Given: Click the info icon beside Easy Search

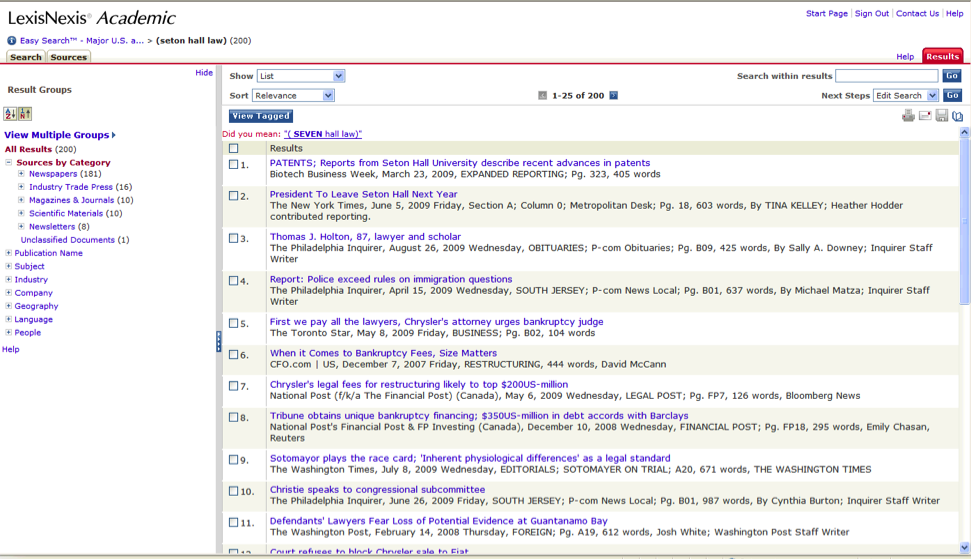Looking at the screenshot, I should point(11,41).
